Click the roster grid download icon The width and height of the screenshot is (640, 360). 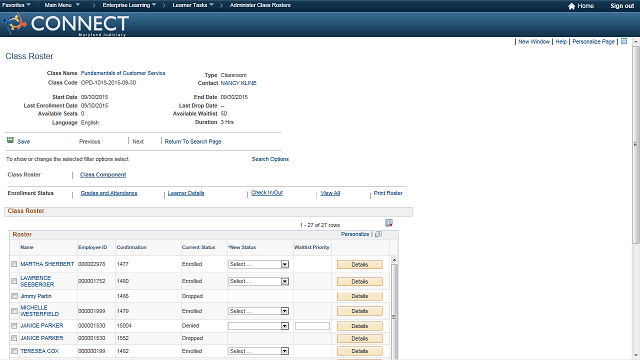point(389,223)
